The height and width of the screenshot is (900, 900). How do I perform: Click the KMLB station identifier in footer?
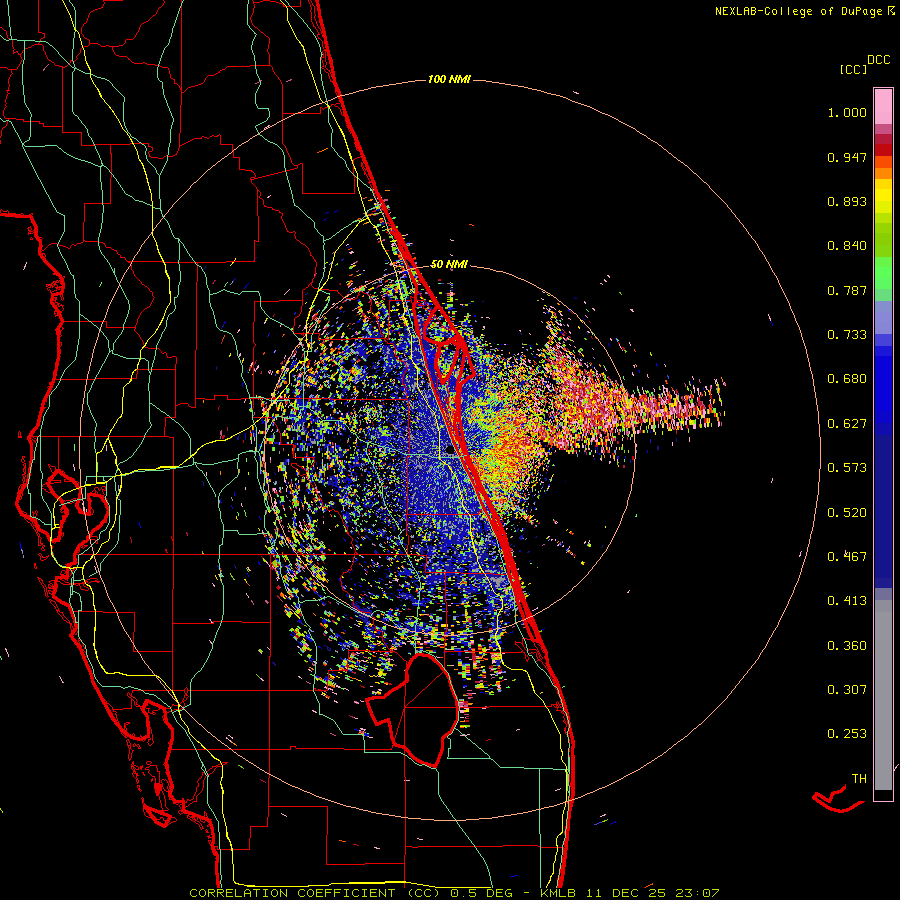pyautogui.click(x=559, y=893)
